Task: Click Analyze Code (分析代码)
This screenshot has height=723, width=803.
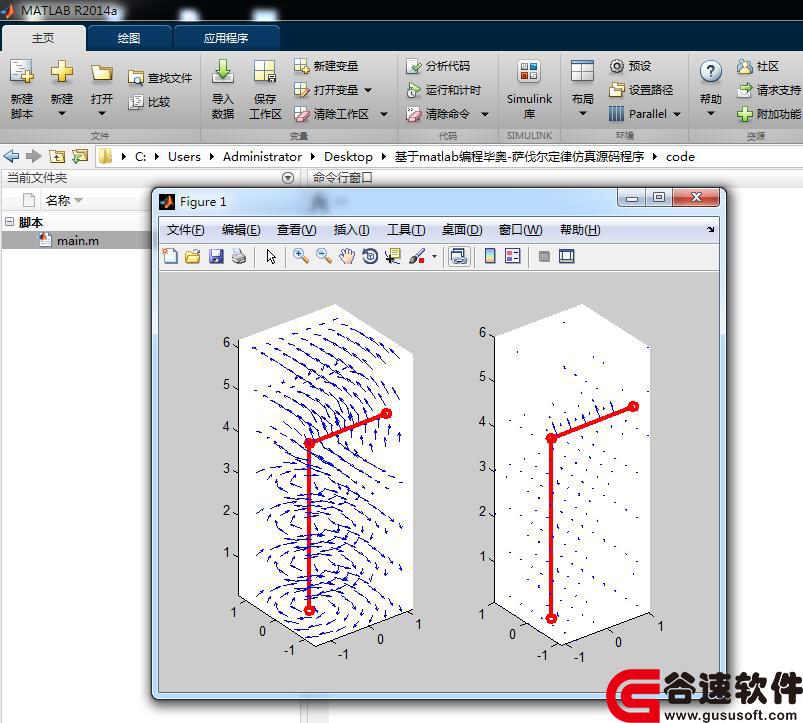Action: coord(438,66)
